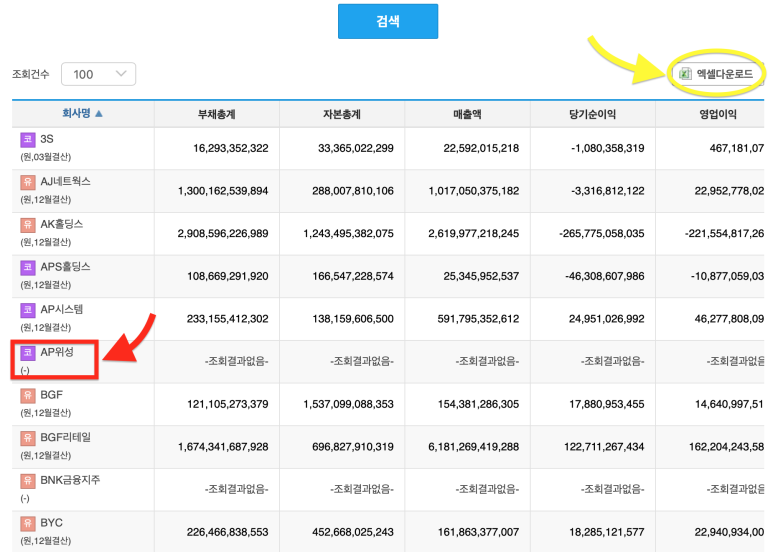The image size is (773, 552).
Task: Open company AK홀딩스
Action: tap(62, 224)
